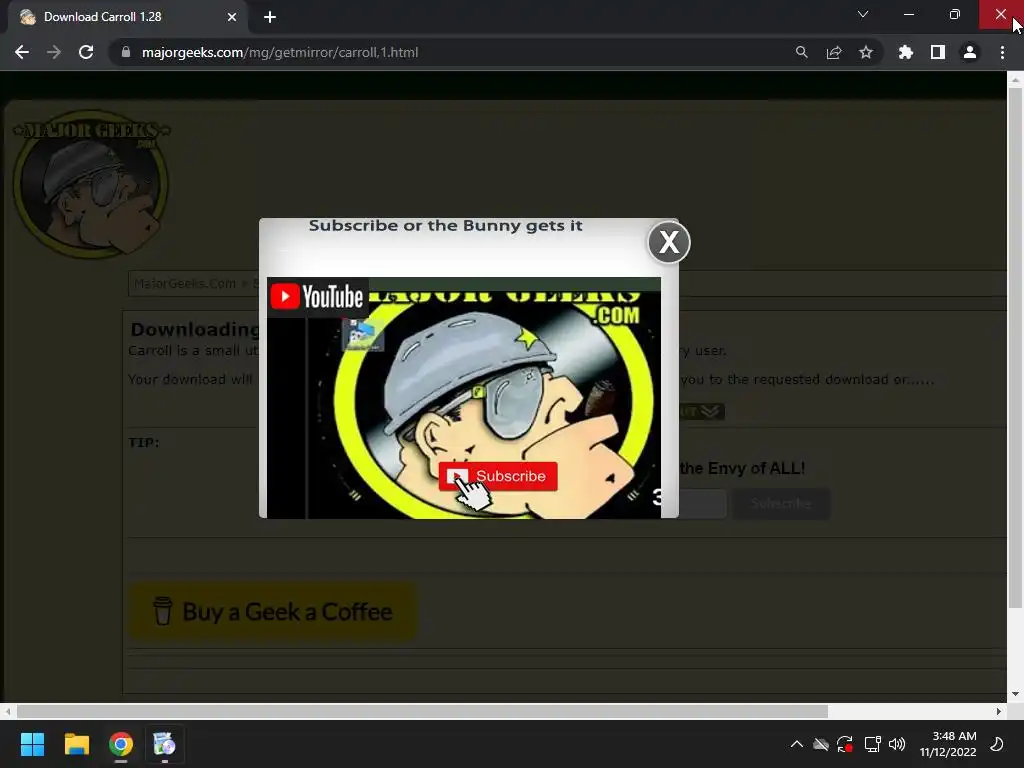Open the notifications moon icon
The width and height of the screenshot is (1024, 768).
click(x=997, y=744)
